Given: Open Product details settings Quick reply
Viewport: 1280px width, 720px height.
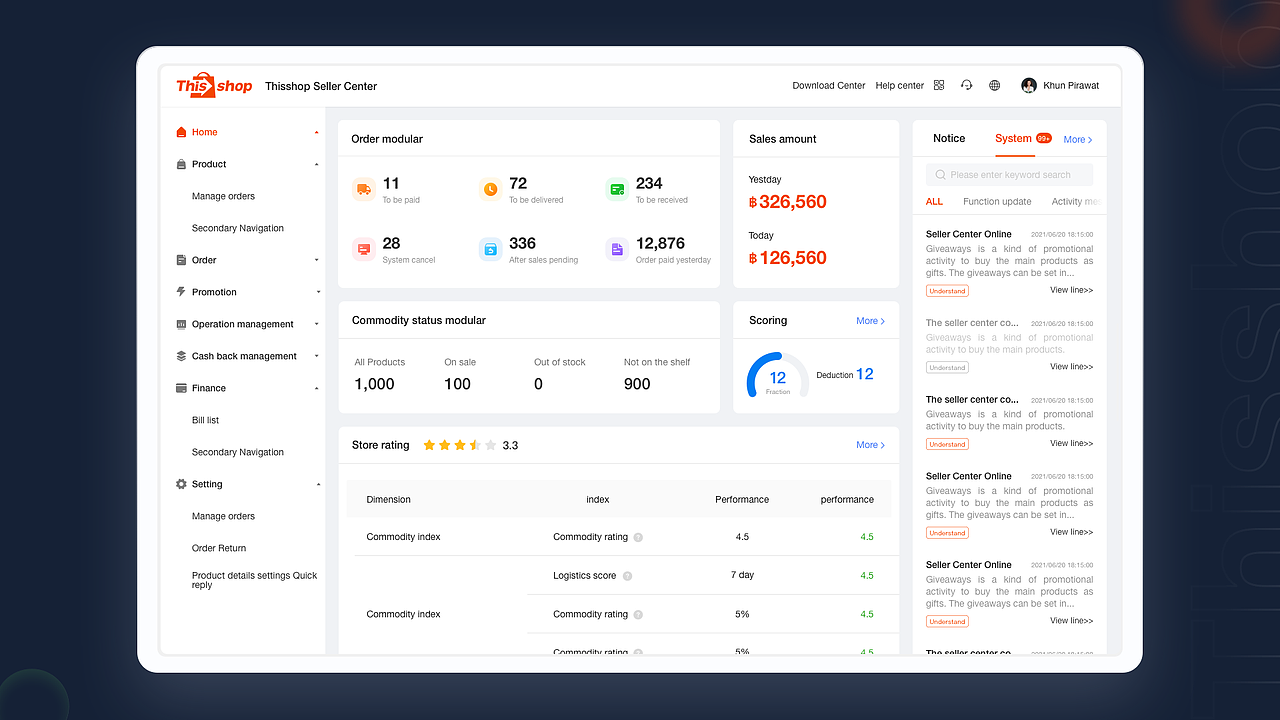Looking at the screenshot, I should (254, 580).
